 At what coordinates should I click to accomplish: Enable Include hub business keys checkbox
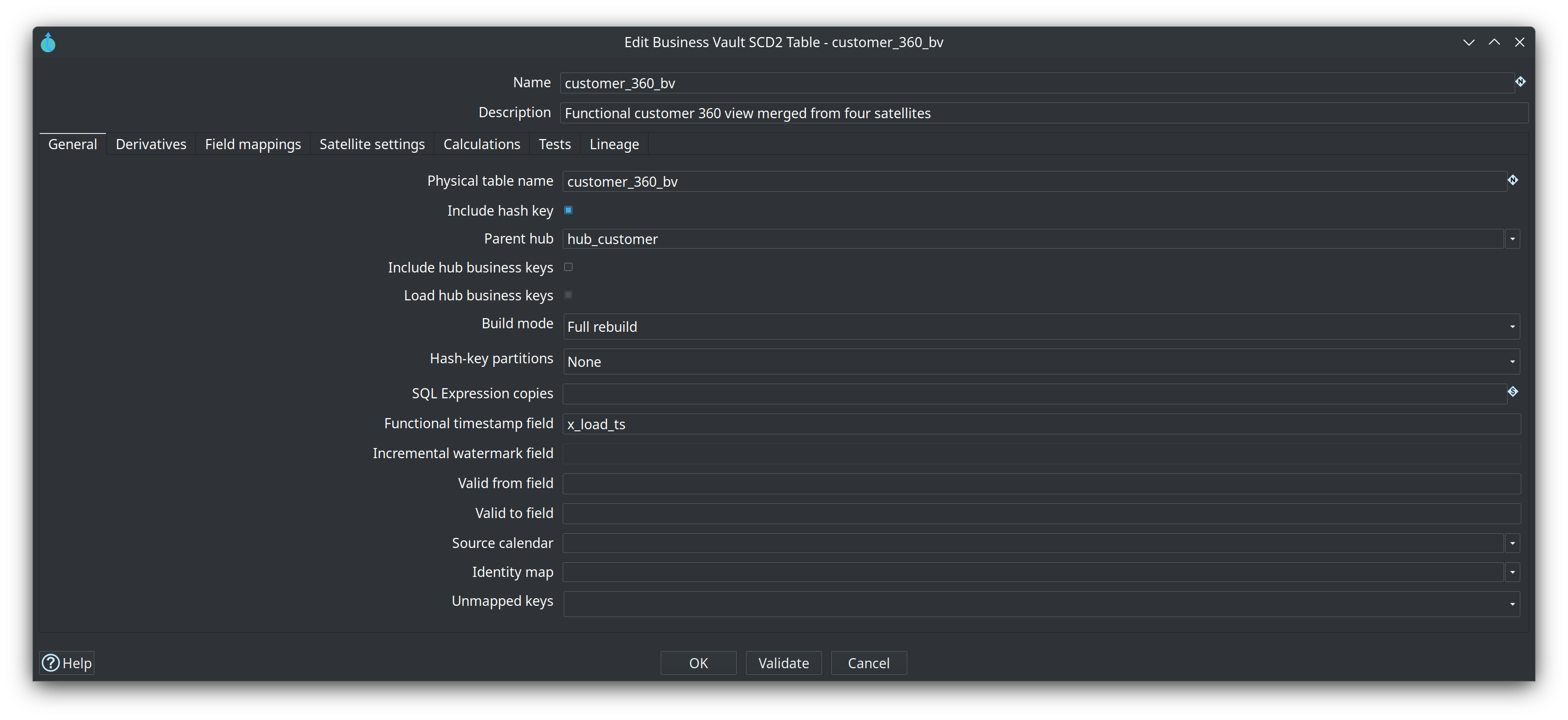click(568, 266)
